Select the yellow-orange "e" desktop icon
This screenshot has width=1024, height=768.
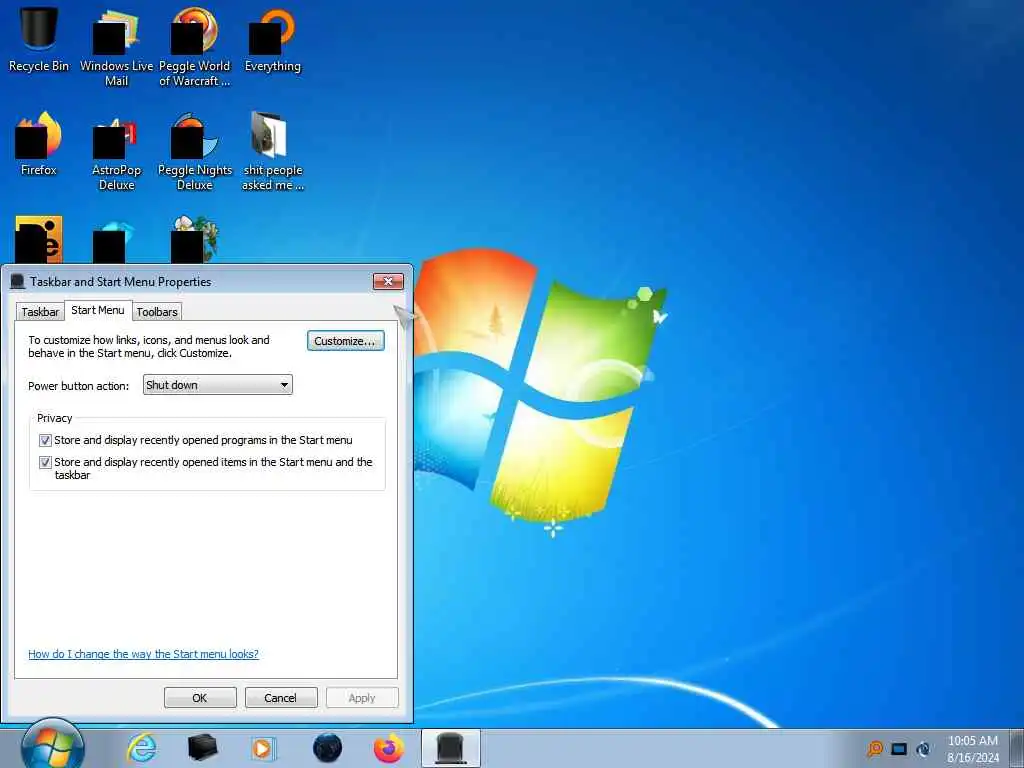coord(39,239)
